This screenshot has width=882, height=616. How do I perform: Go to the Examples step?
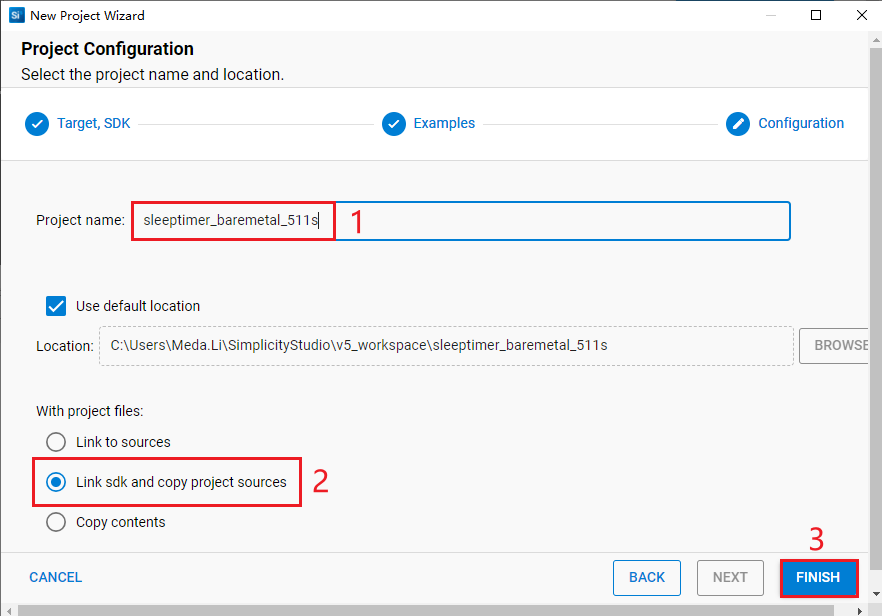(444, 123)
